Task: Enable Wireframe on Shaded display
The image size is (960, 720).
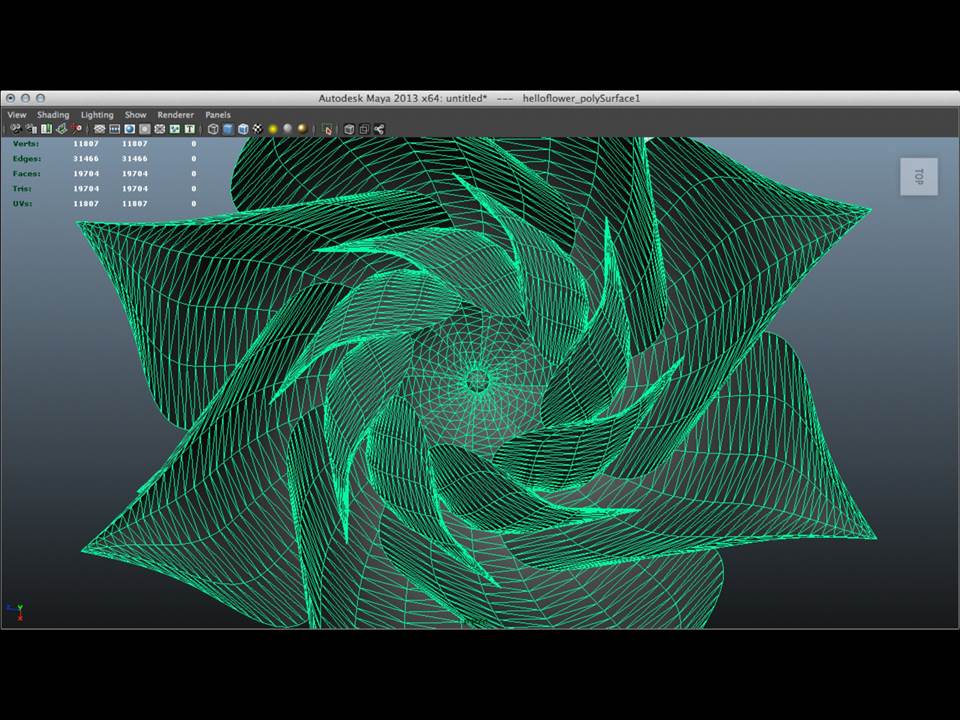Action: pos(243,129)
